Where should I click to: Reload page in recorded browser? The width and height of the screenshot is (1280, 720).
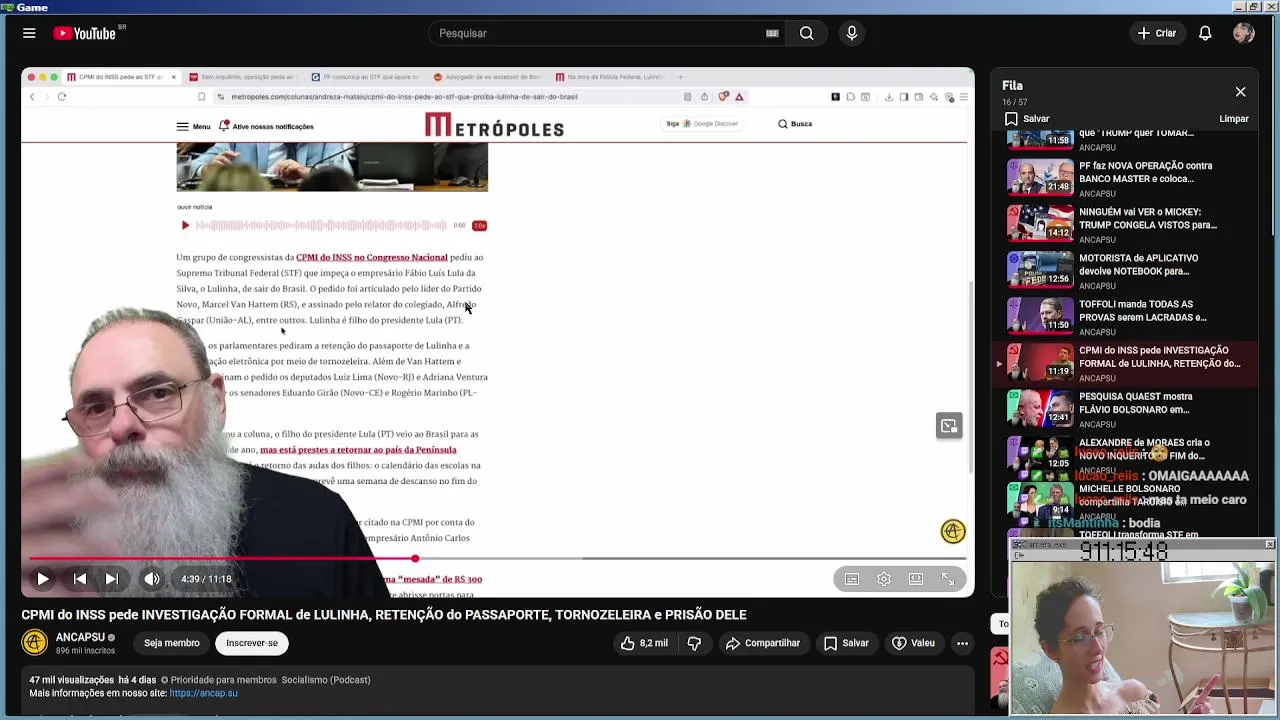point(62,97)
